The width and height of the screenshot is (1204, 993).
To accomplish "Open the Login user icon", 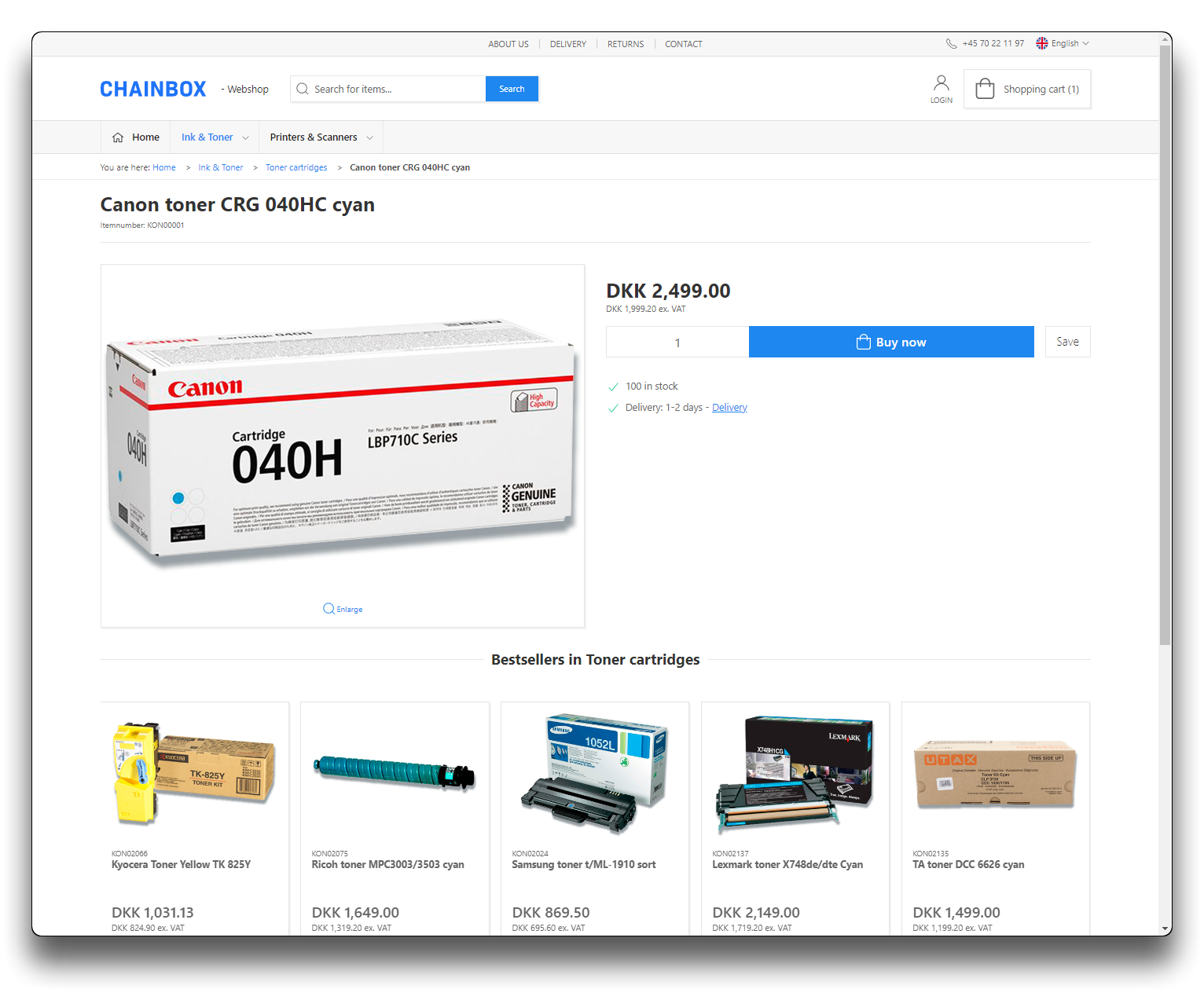I will [942, 82].
